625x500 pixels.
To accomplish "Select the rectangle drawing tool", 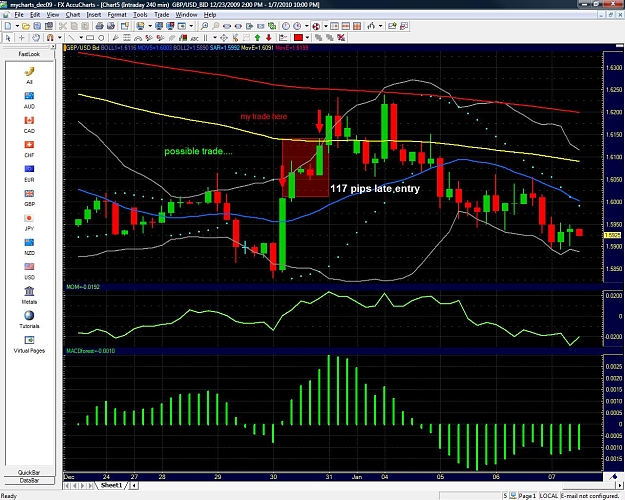I will (90, 37).
